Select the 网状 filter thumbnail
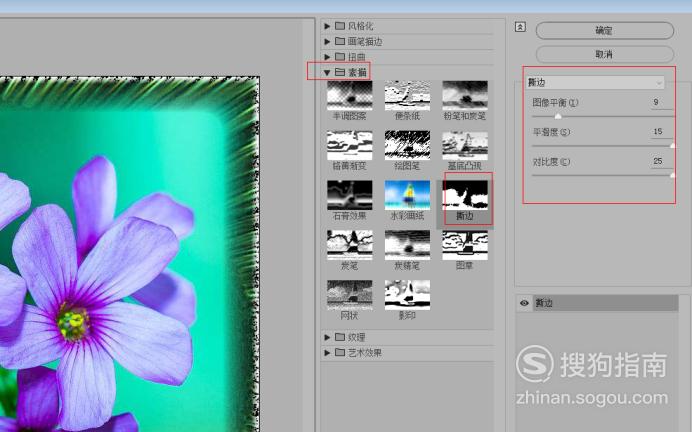This screenshot has height=432, width=692. (350, 295)
